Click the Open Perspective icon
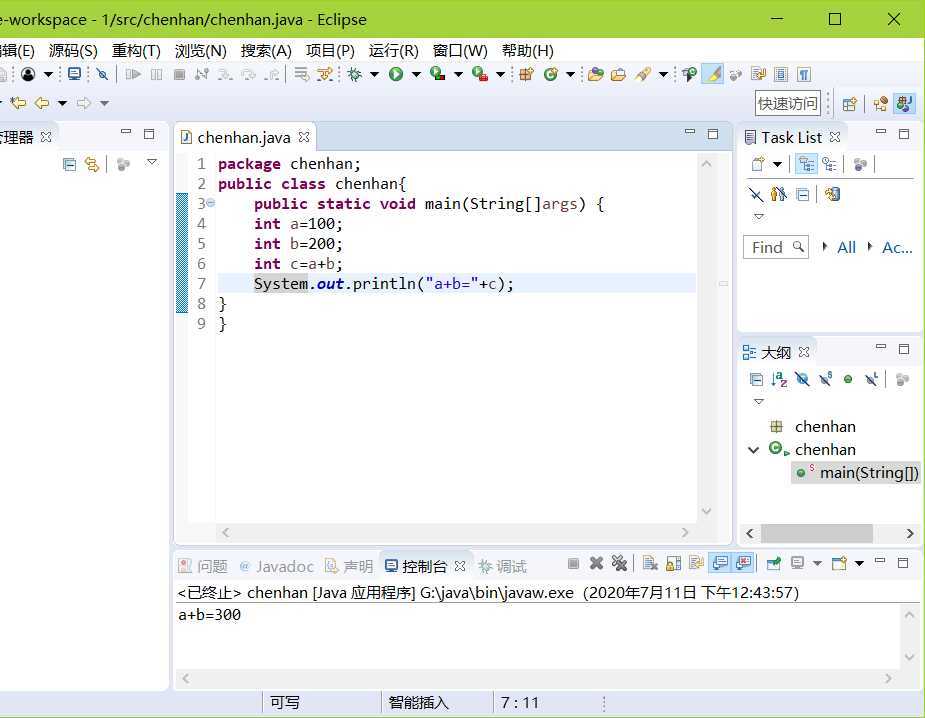The image size is (925, 718). click(x=849, y=104)
